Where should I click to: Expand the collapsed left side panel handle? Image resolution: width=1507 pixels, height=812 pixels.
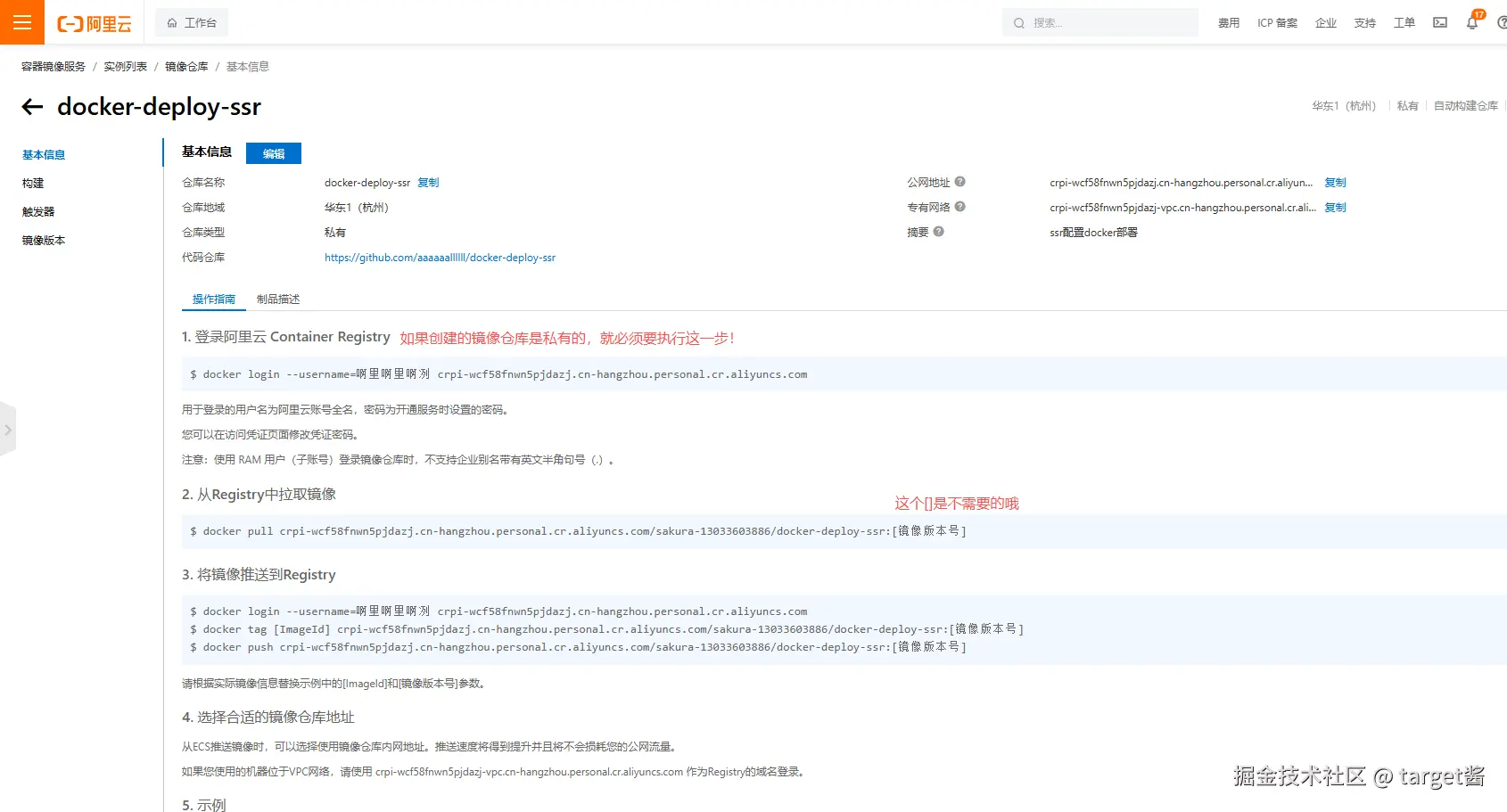[x=8, y=430]
